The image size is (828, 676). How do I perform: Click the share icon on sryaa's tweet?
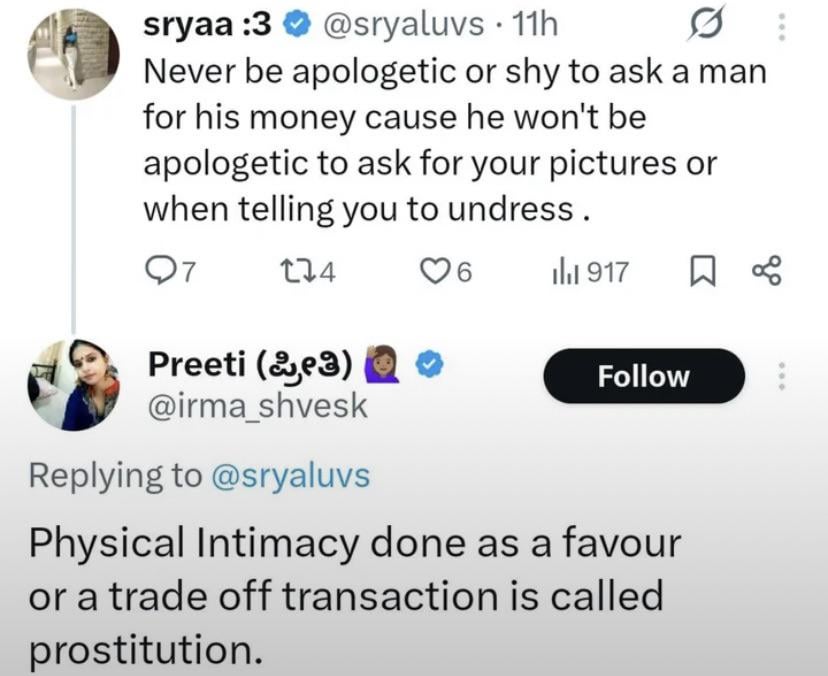[x=767, y=270]
